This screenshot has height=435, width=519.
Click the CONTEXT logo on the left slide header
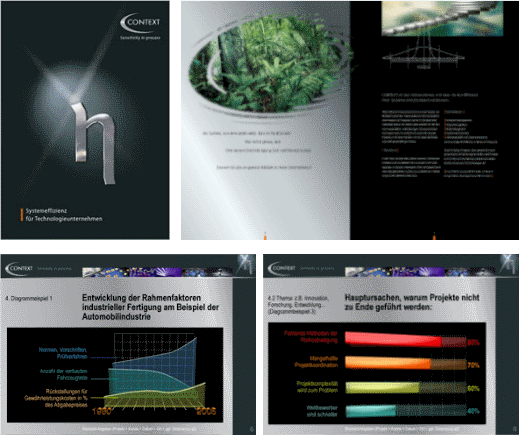tap(19, 269)
